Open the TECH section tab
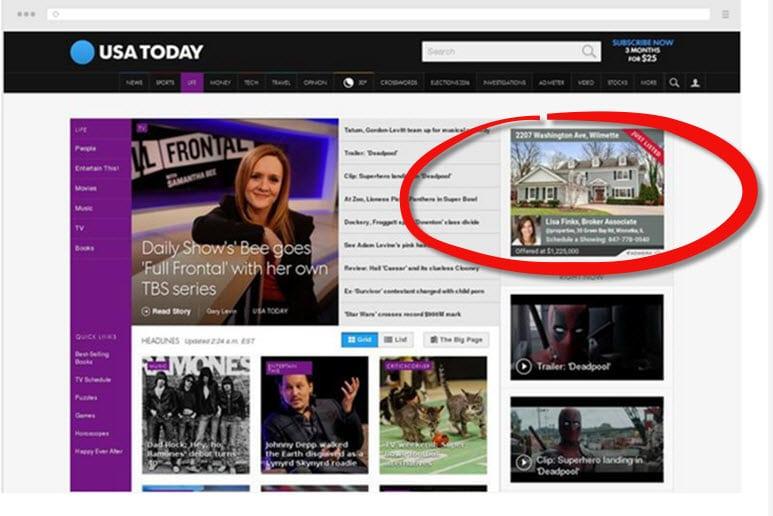Viewport: 773px width, 516px height. pyautogui.click(x=251, y=83)
